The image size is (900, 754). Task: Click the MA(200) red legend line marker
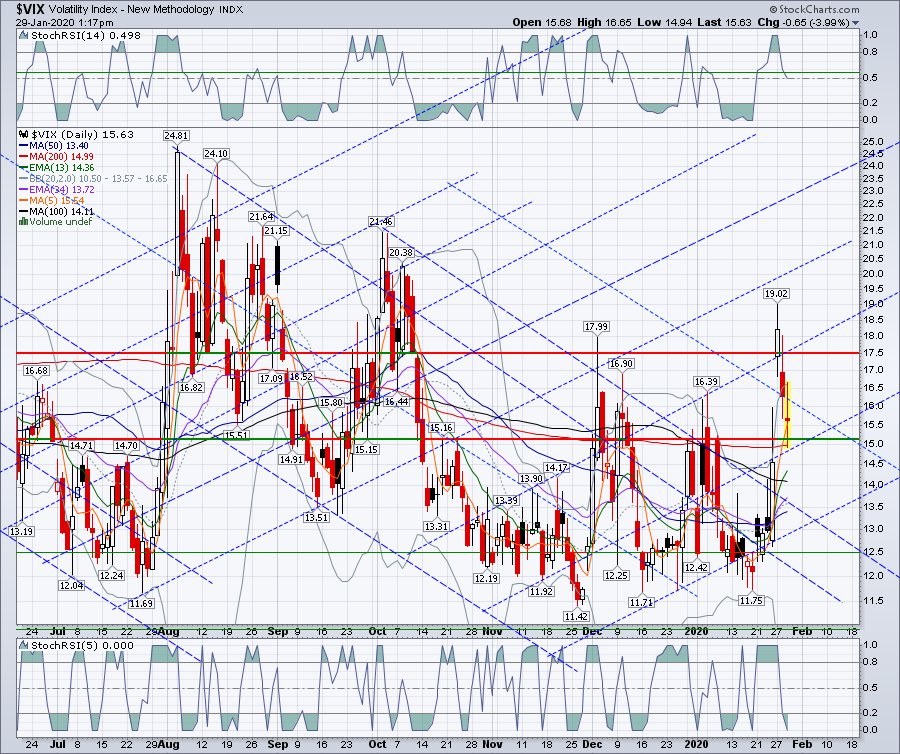(x=24, y=157)
